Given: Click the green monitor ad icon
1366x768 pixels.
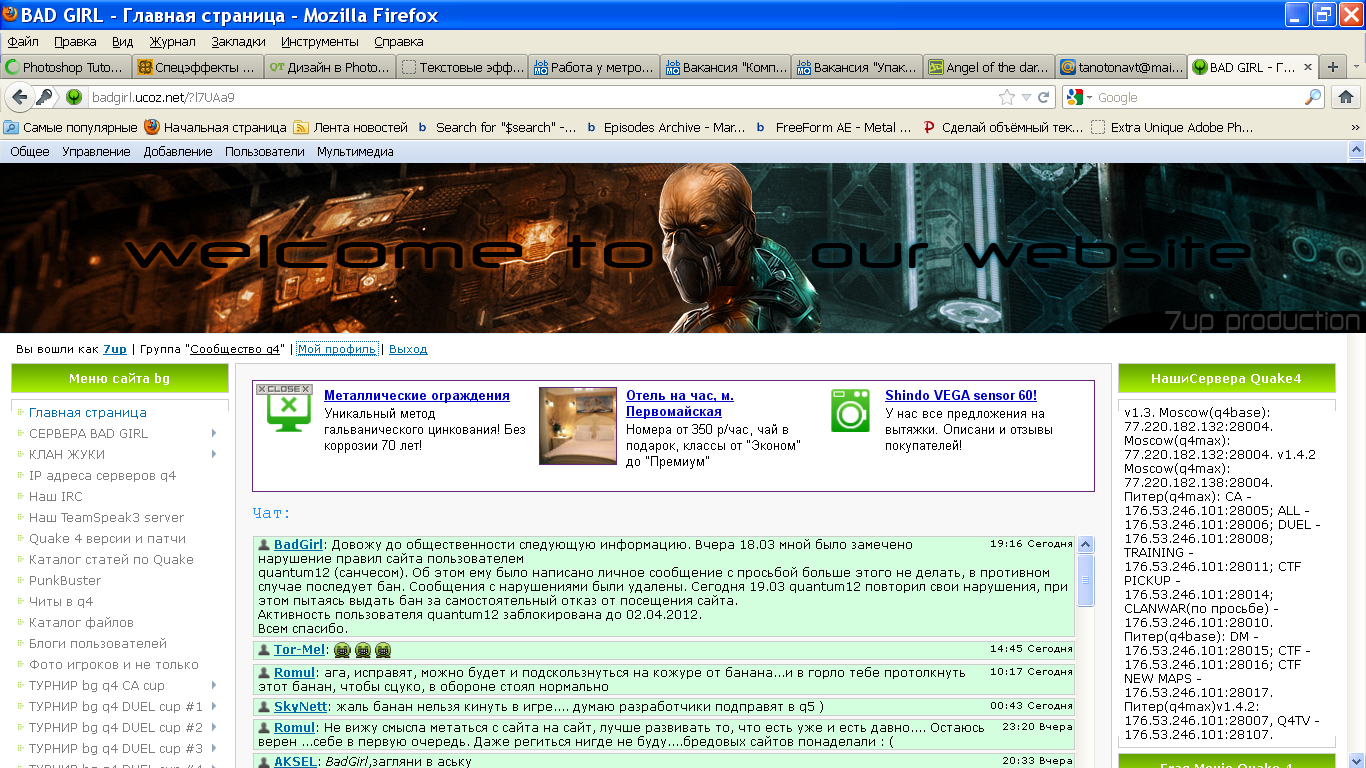Looking at the screenshot, I should (287, 412).
